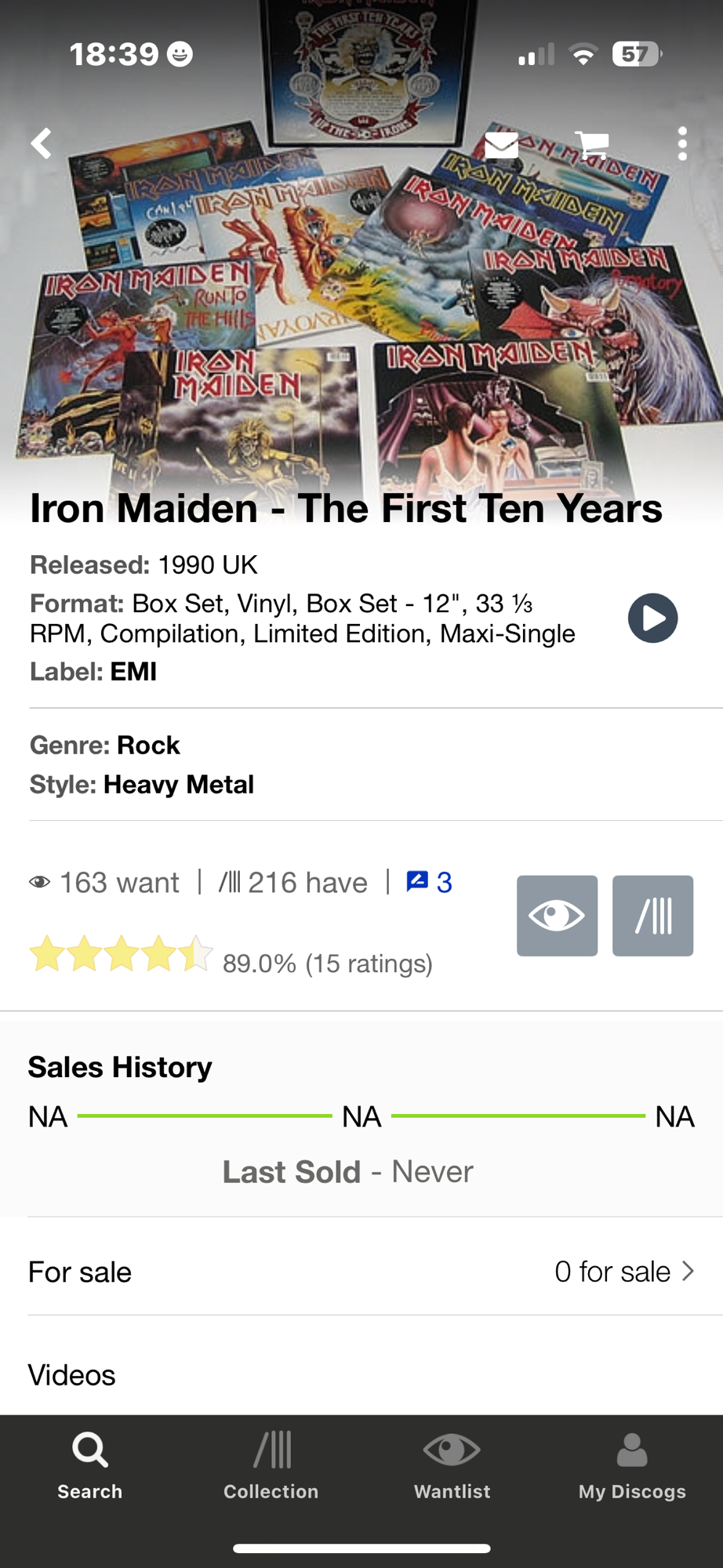Toggle wantlist with the eye button
The height and width of the screenshot is (1568, 723).
(557, 916)
